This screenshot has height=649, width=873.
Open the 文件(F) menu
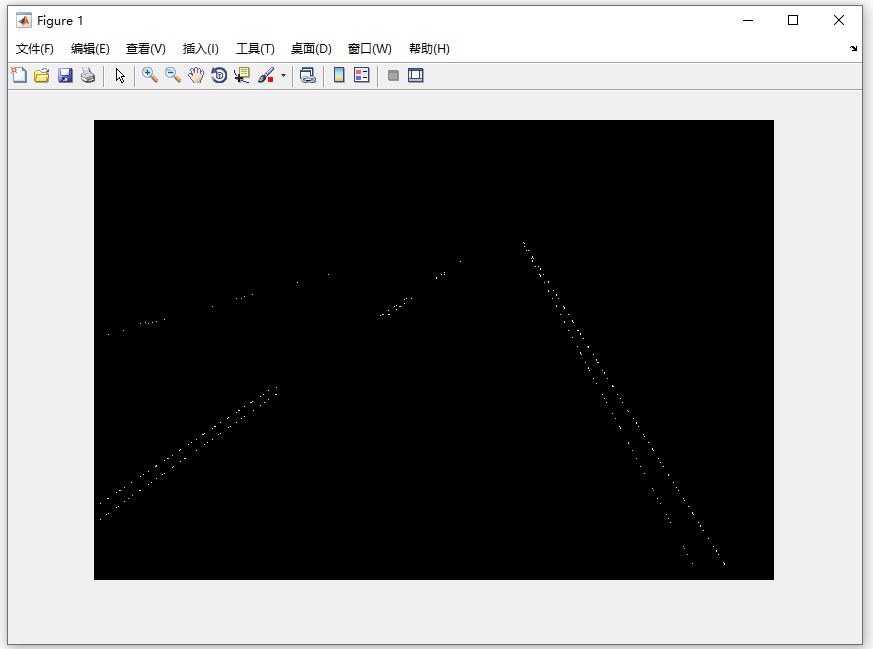[35, 49]
